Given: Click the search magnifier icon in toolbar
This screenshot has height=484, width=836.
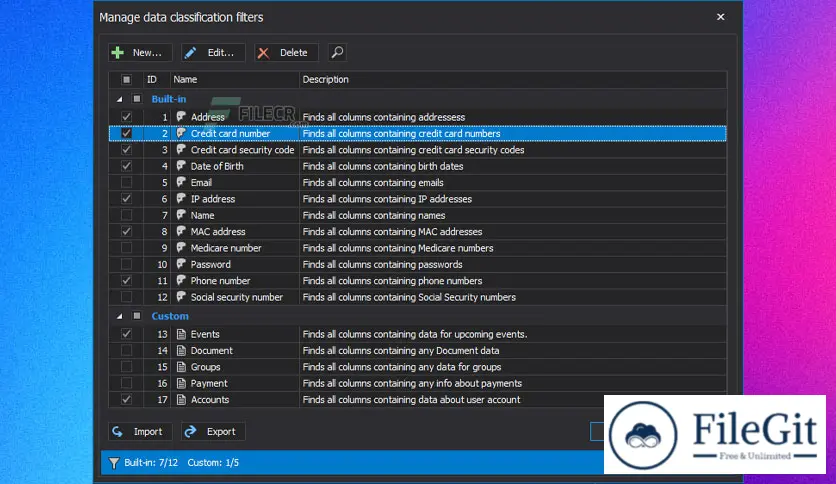Looking at the screenshot, I should coord(337,52).
